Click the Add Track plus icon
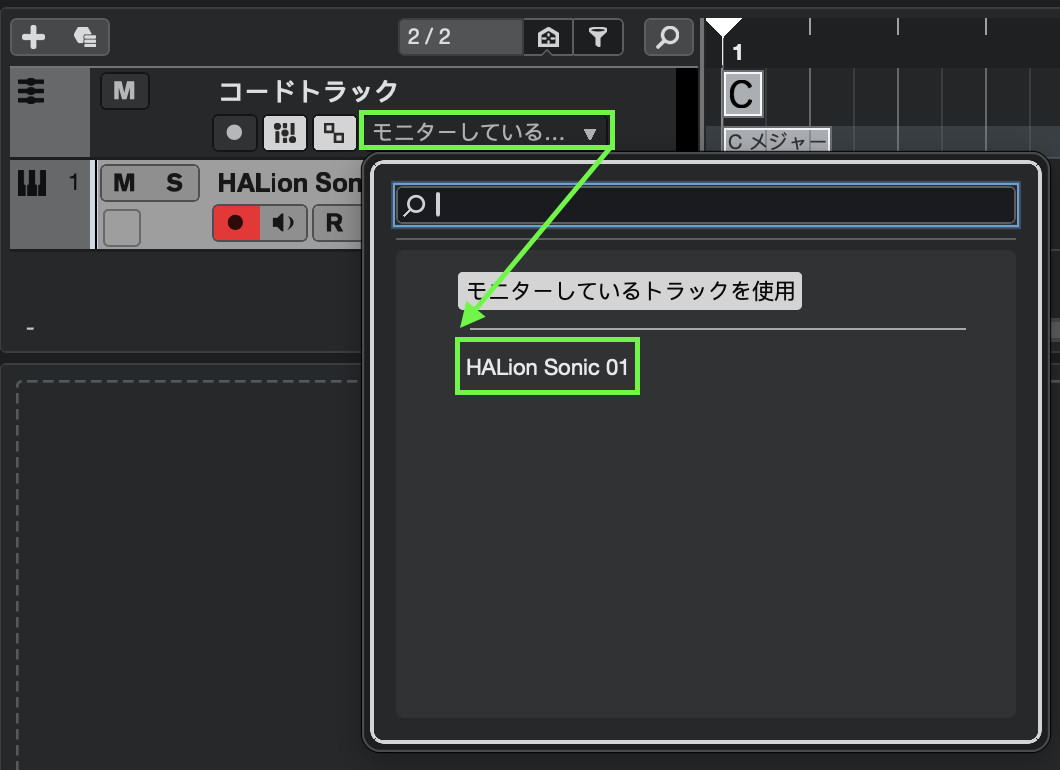 pyautogui.click(x=34, y=38)
